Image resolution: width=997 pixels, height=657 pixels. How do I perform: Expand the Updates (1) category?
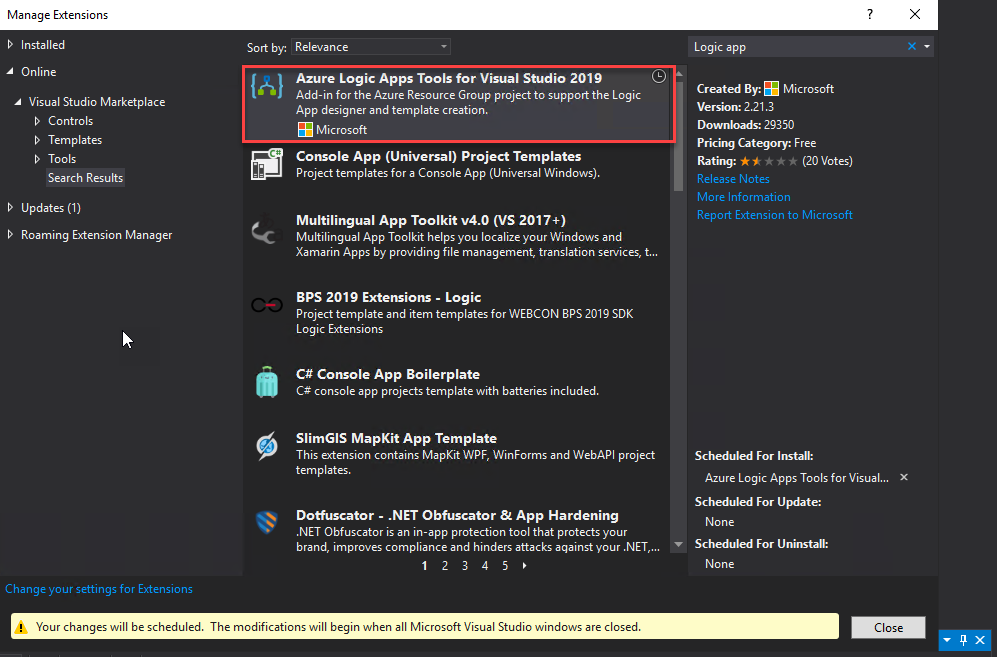[x=11, y=208]
